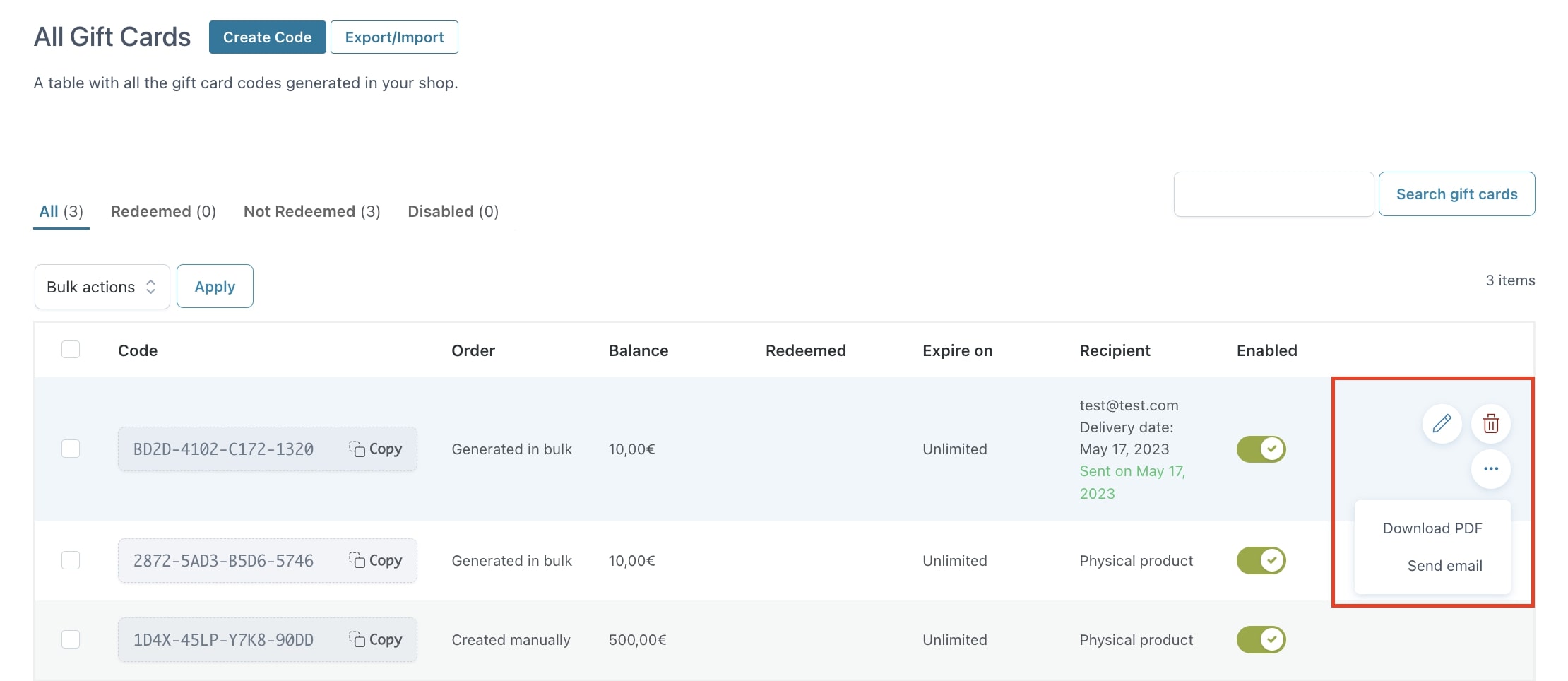
Task: Switch to the Not Redeemed (3) tab
Action: coord(312,212)
